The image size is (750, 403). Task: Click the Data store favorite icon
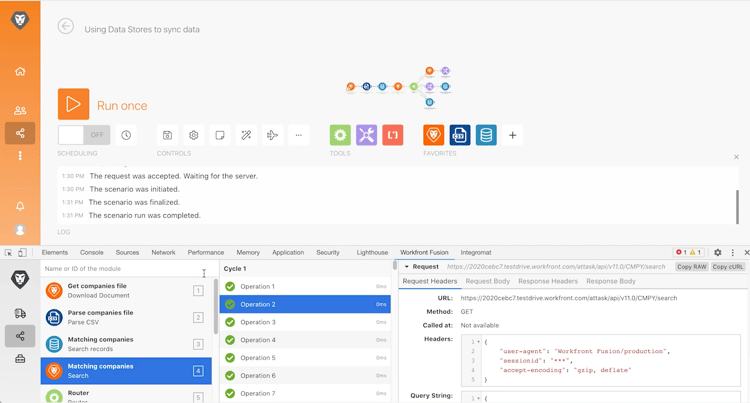(x=486, y=135)
